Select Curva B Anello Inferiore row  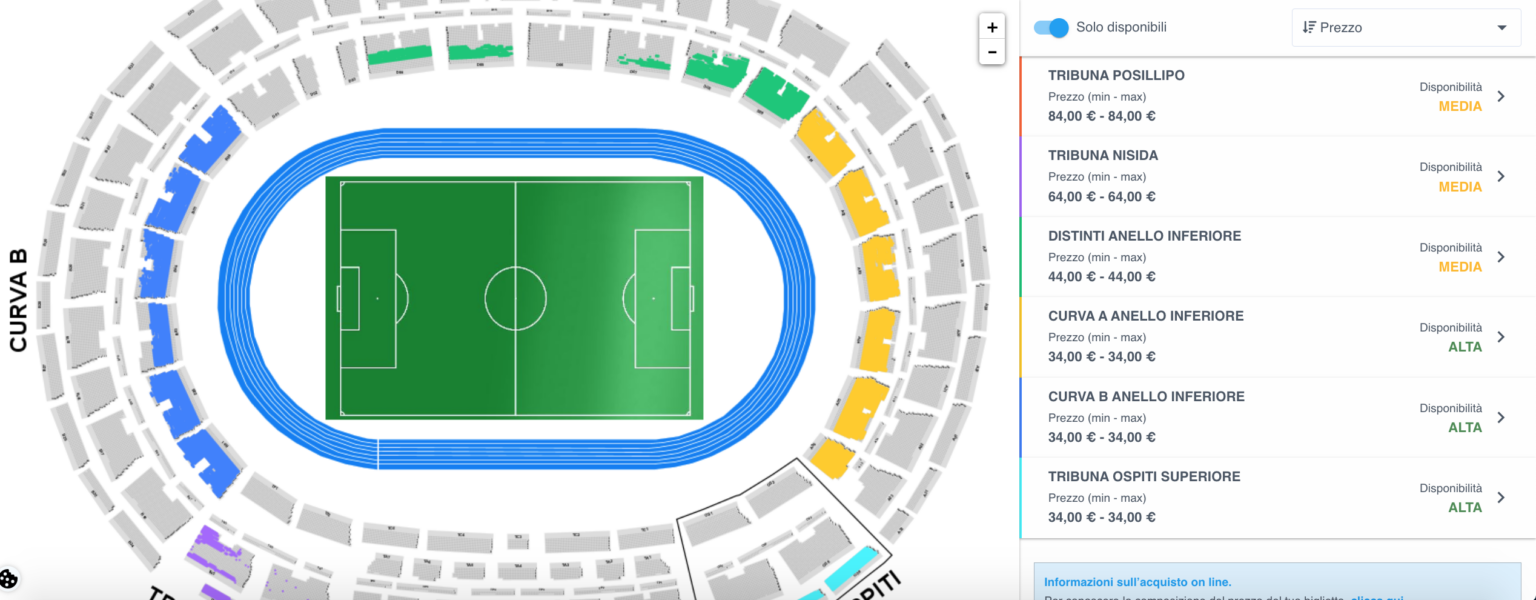[1250, 417]
